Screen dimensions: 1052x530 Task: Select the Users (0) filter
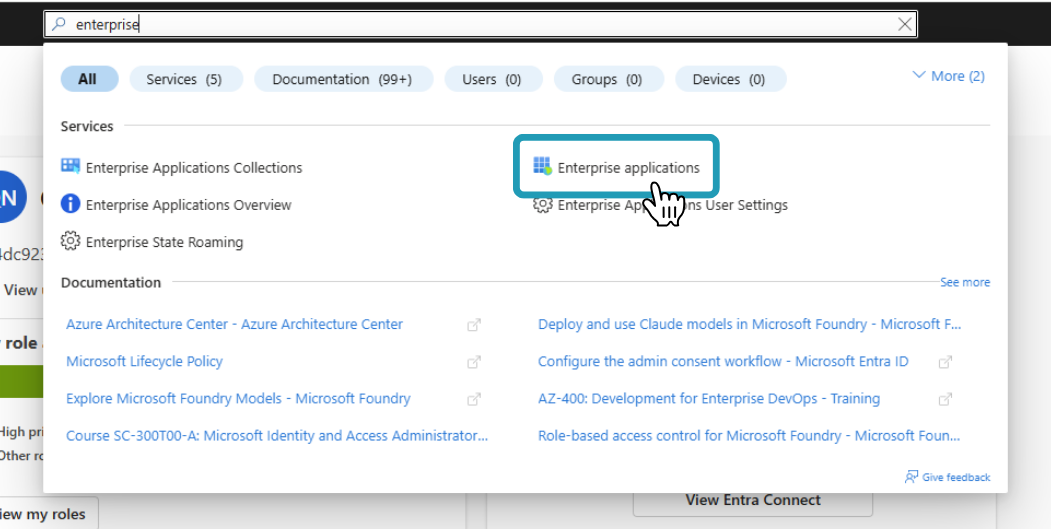(x=492, y=79)
